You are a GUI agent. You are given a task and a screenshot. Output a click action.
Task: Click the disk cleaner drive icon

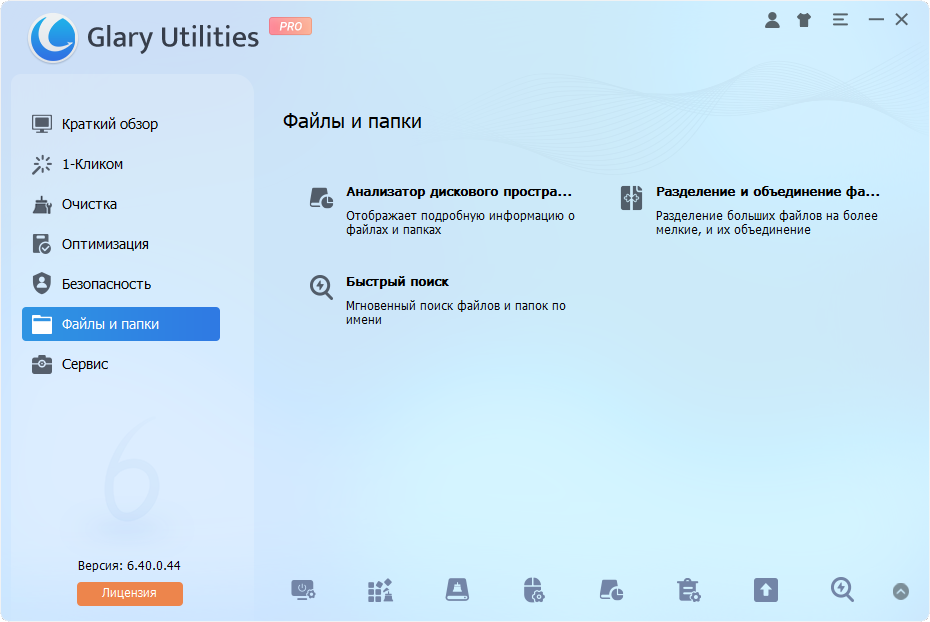457,591
